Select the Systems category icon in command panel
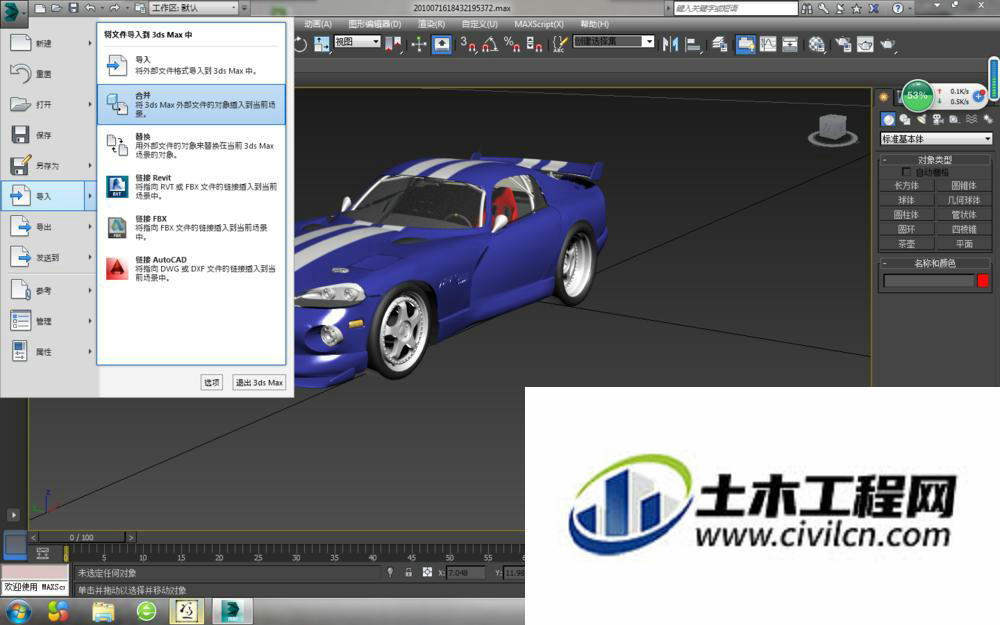This screenshot has width=1000, height=625. pos(988,119)
